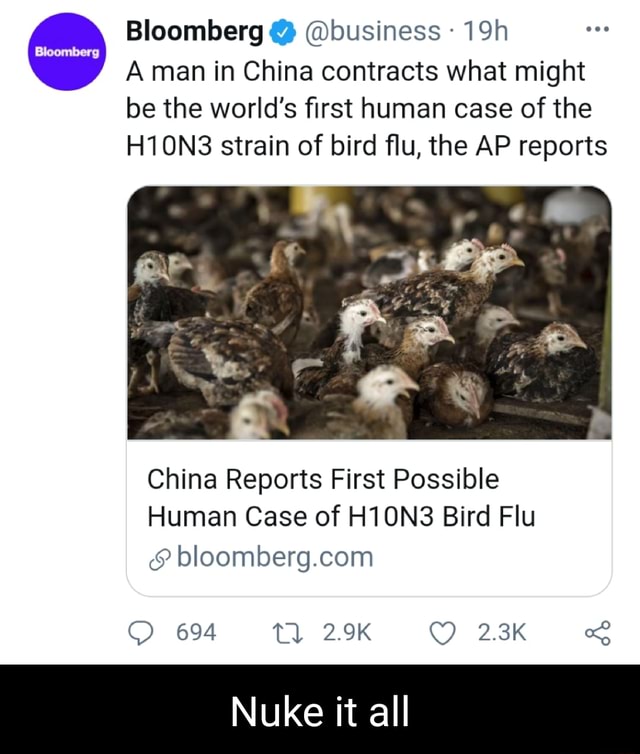Click the 19h timestamp
The height and width of the screenshot is (754, 640).
coord(486,31)
